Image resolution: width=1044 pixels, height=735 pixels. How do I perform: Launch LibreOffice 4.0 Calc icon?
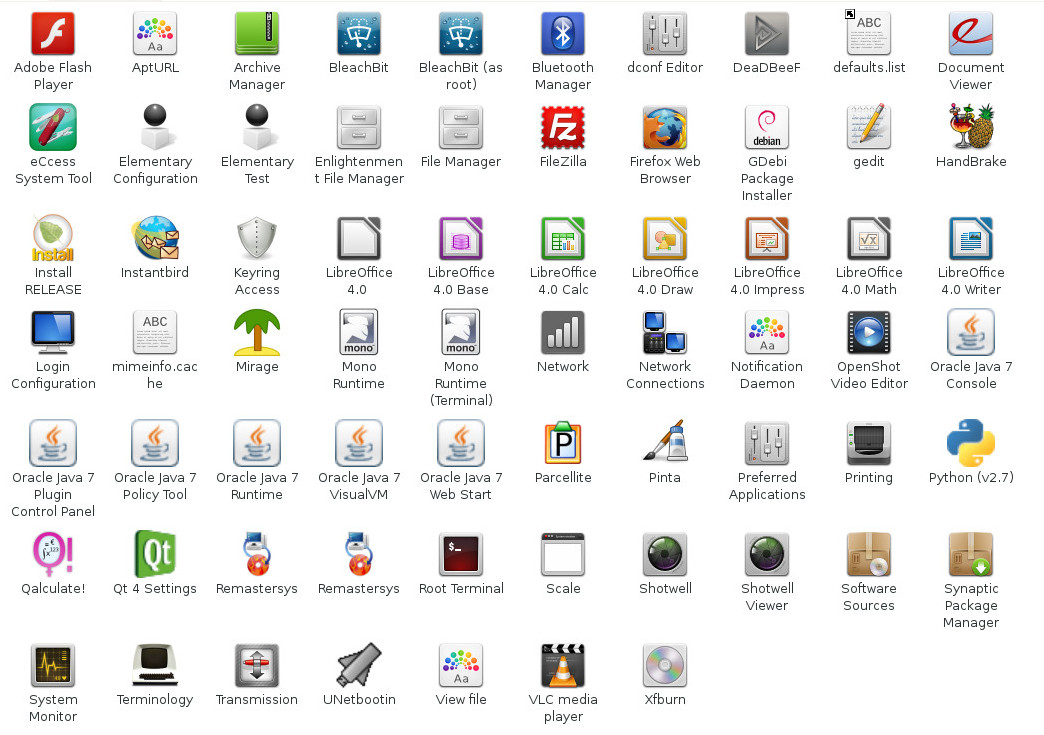coord(563,238)
